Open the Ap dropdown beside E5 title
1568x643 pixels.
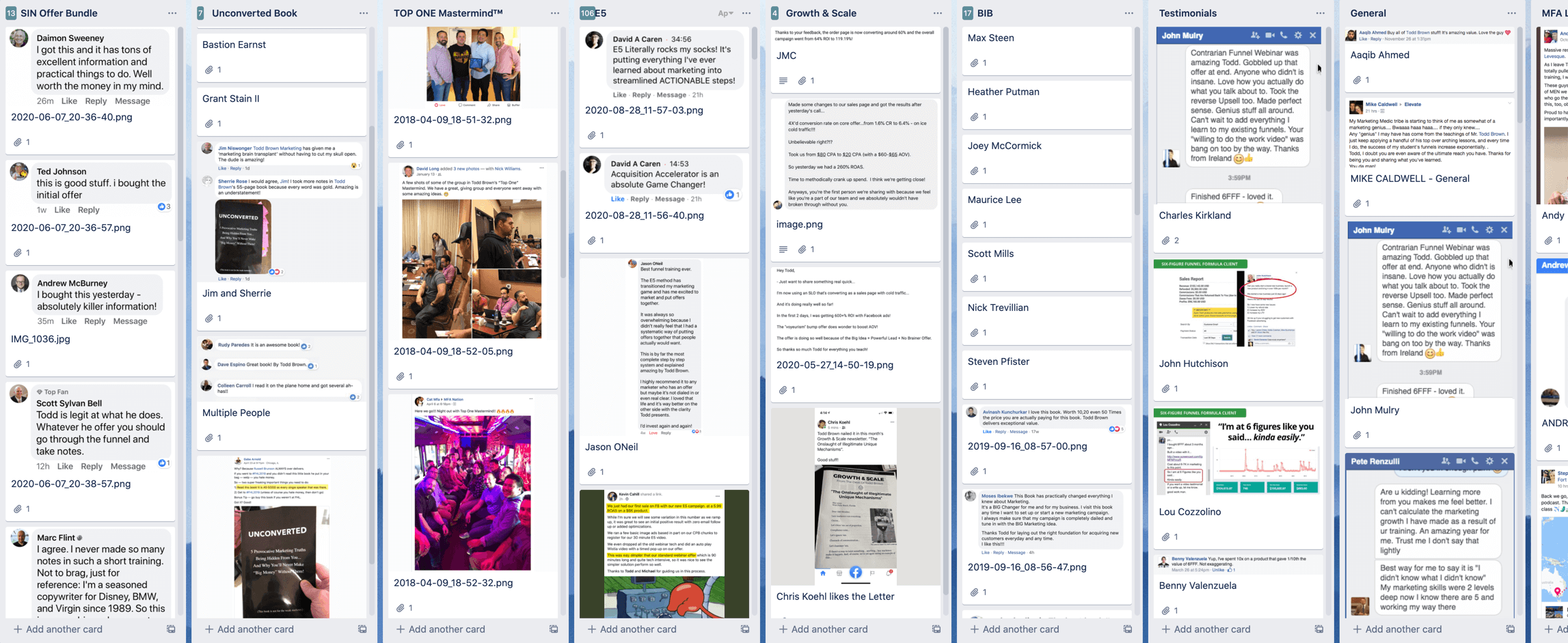pos(725,13)
